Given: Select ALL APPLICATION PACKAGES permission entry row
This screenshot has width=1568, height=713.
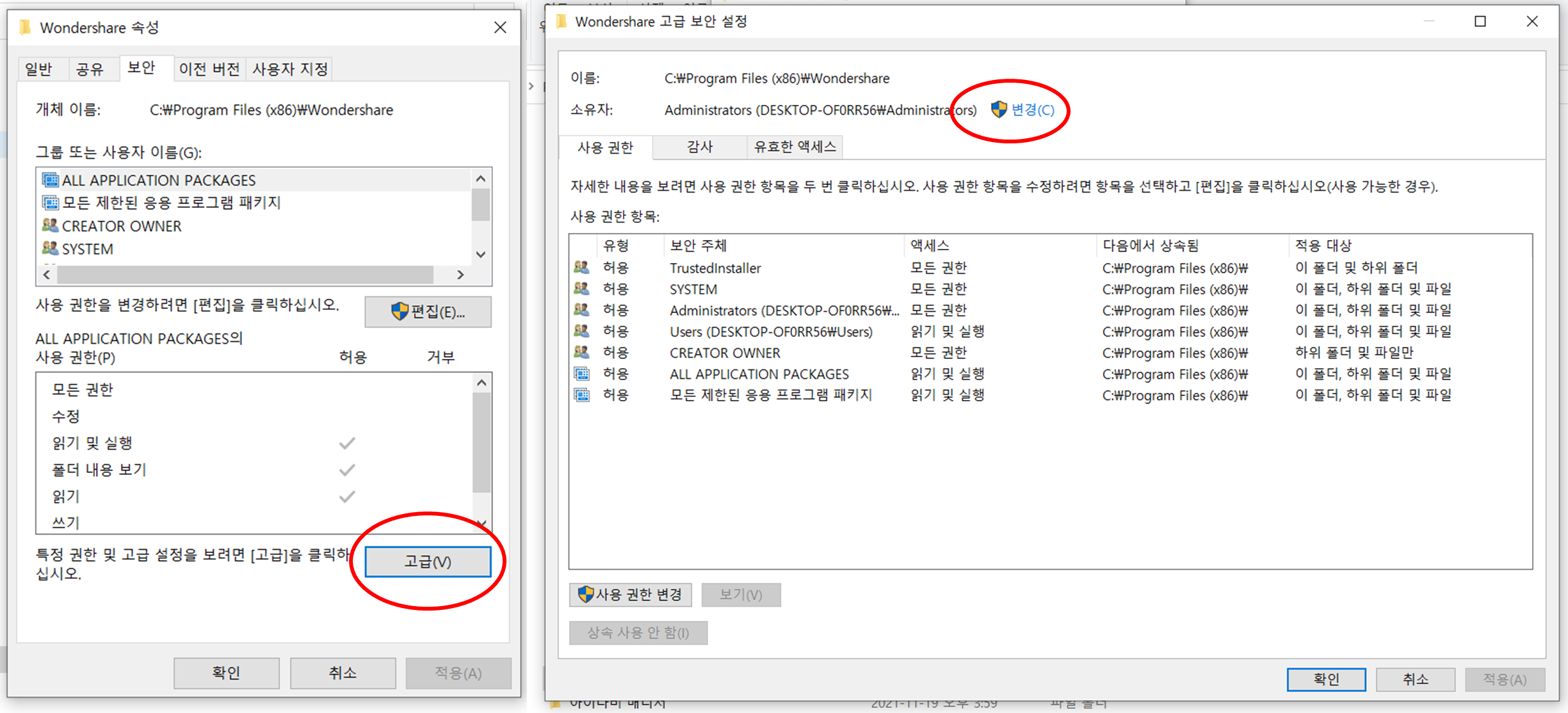Looking at the screenshot, I should coord(1050,374).
